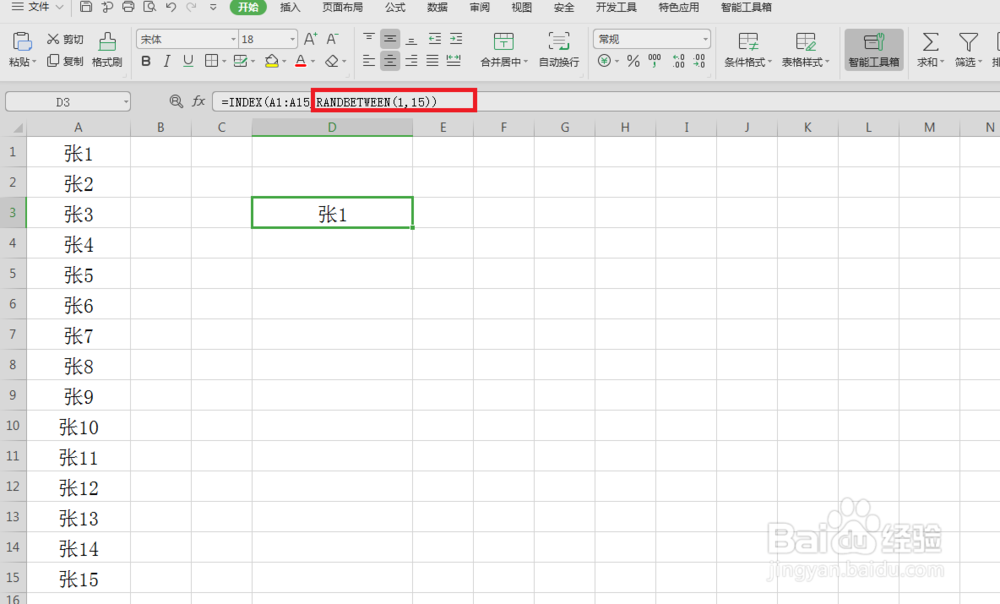This screenshot has height=604, width=1000.
Task: Click Merge and Center (合并居中) icon
Action: coord(504,42)
